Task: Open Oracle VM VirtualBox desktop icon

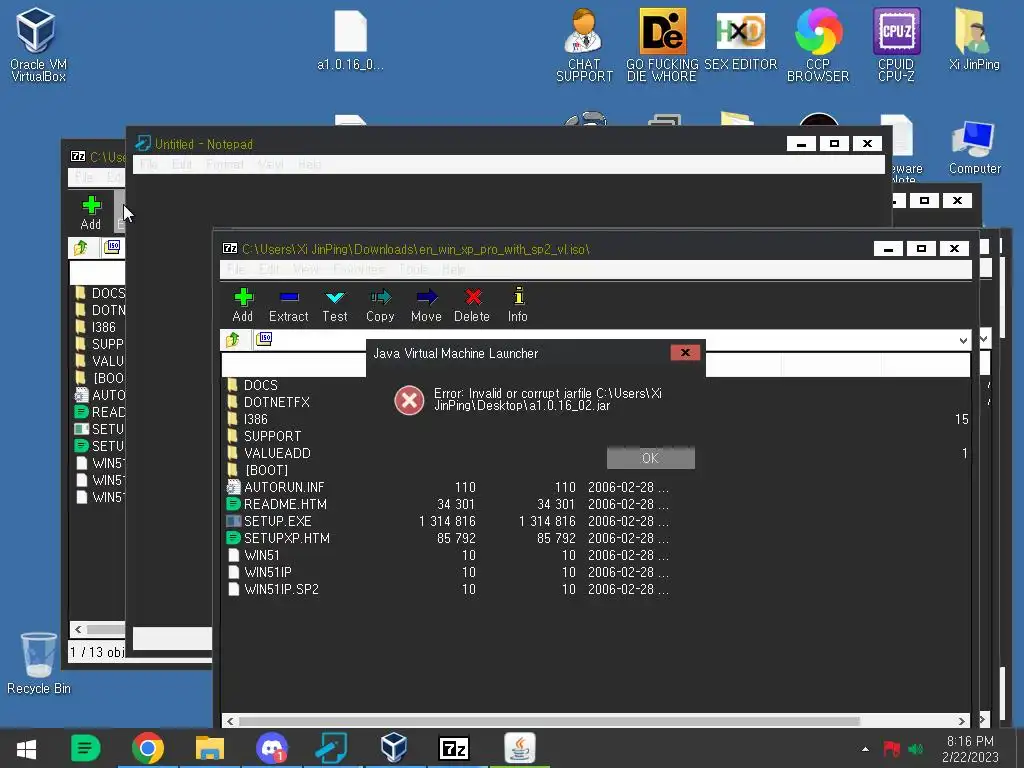Action: (37, 44)
